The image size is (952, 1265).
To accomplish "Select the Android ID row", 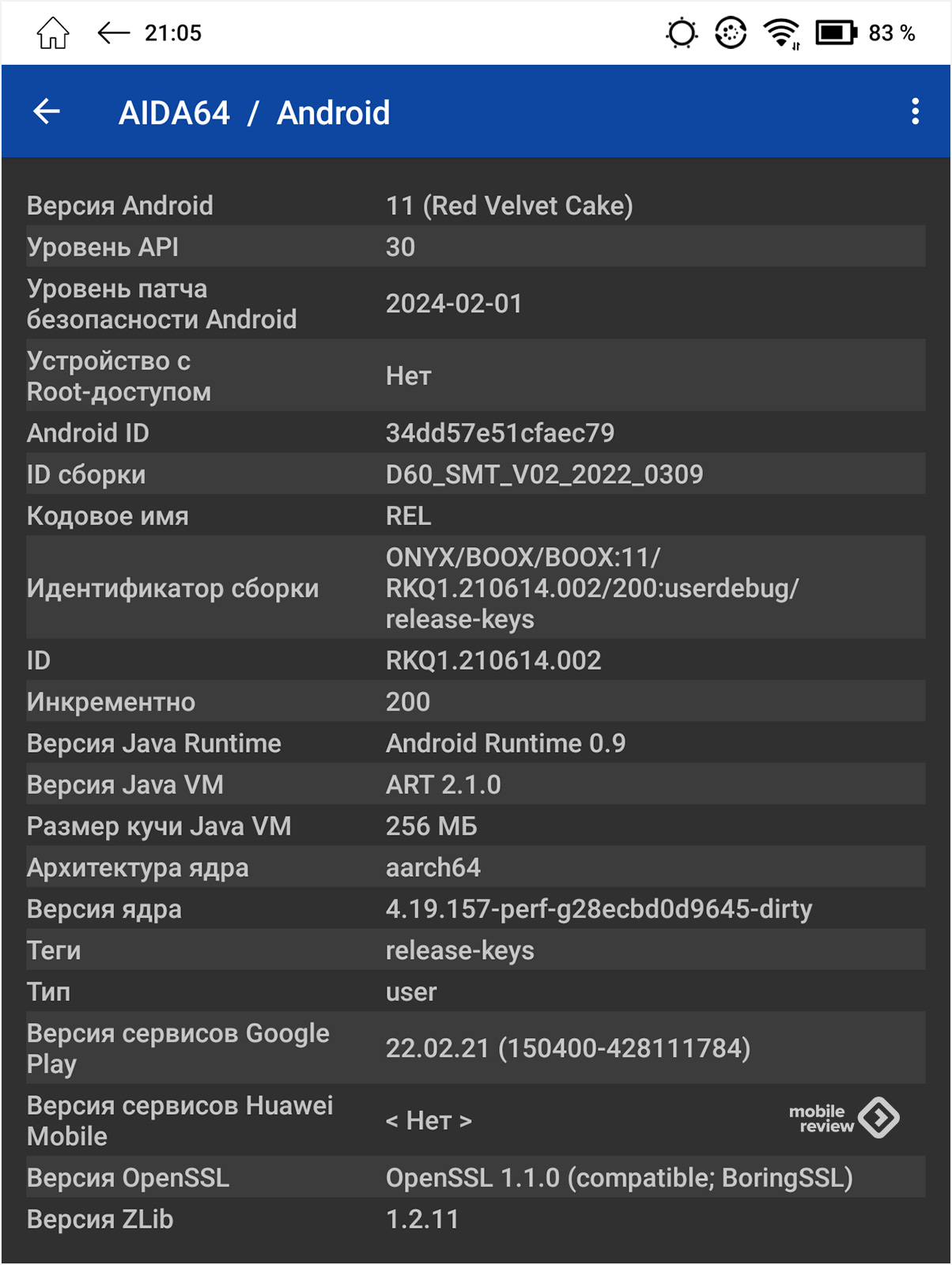I will coord(476,432).
